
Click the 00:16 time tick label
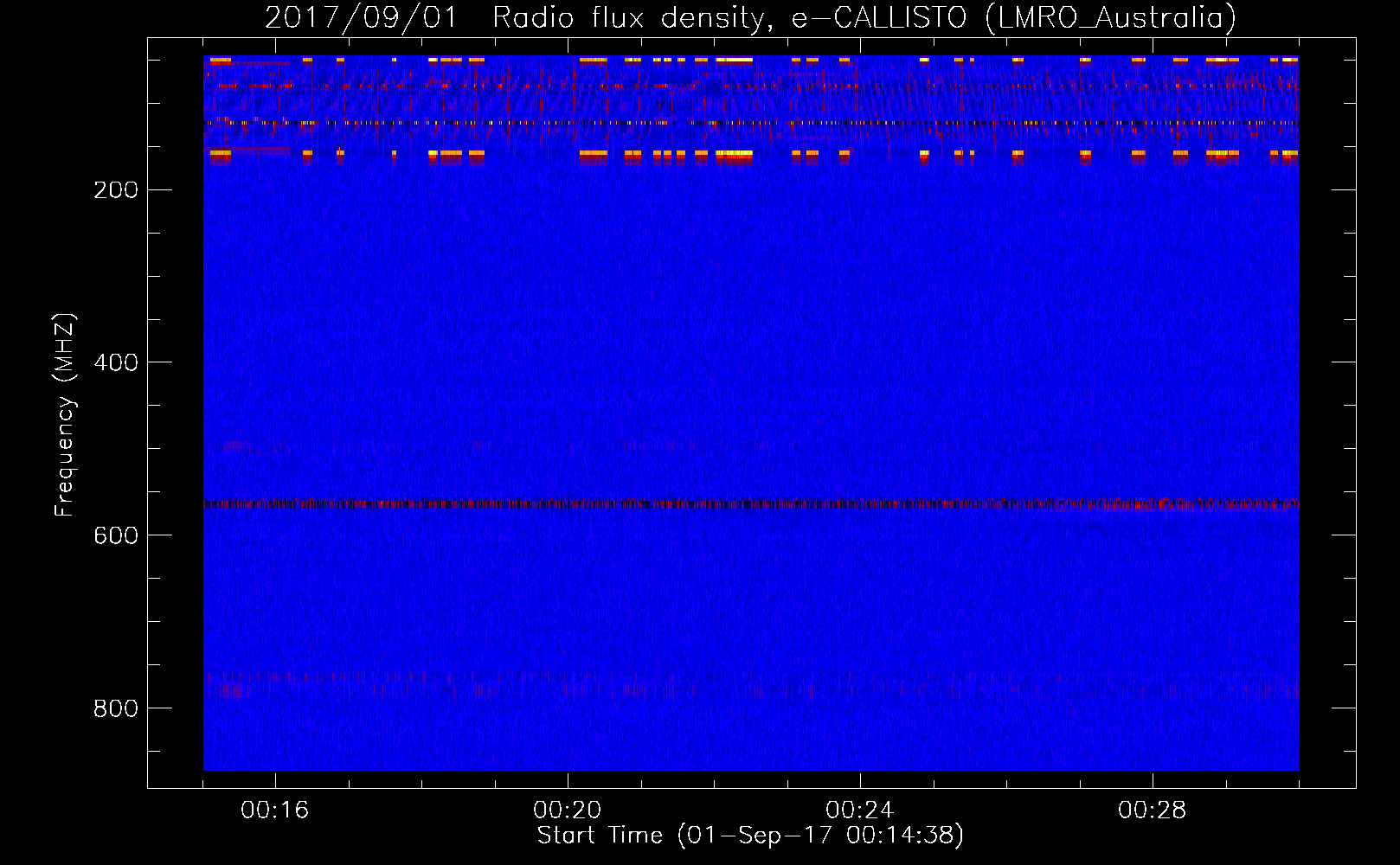click(275, 811)
